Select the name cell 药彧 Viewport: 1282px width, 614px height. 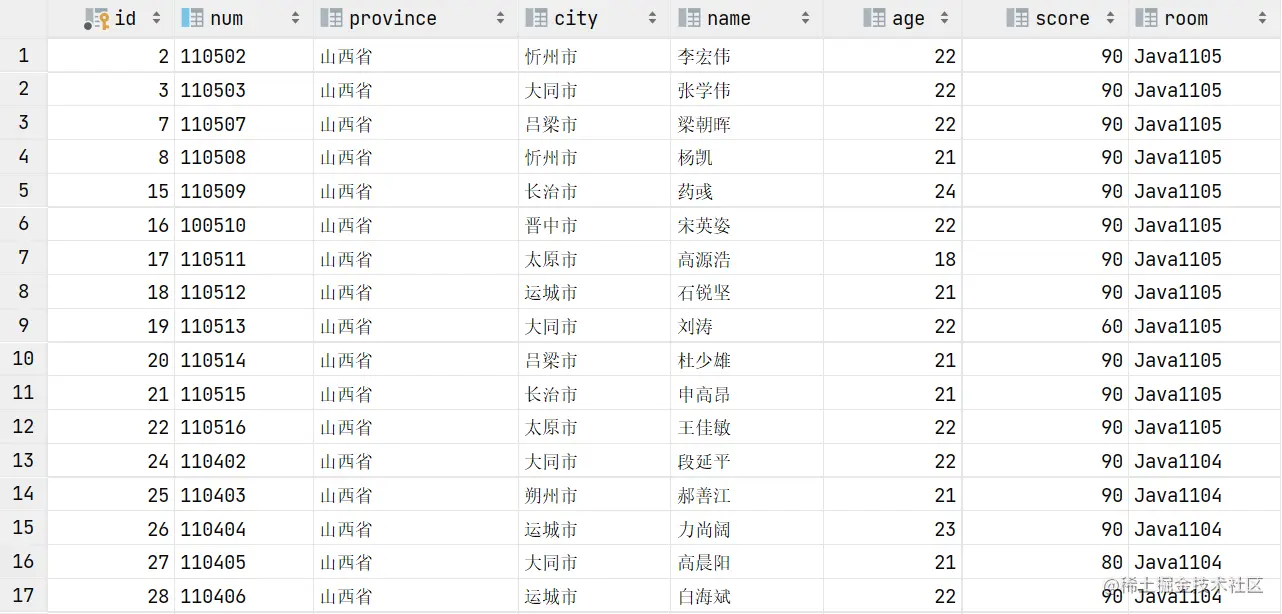click(695, 191)
